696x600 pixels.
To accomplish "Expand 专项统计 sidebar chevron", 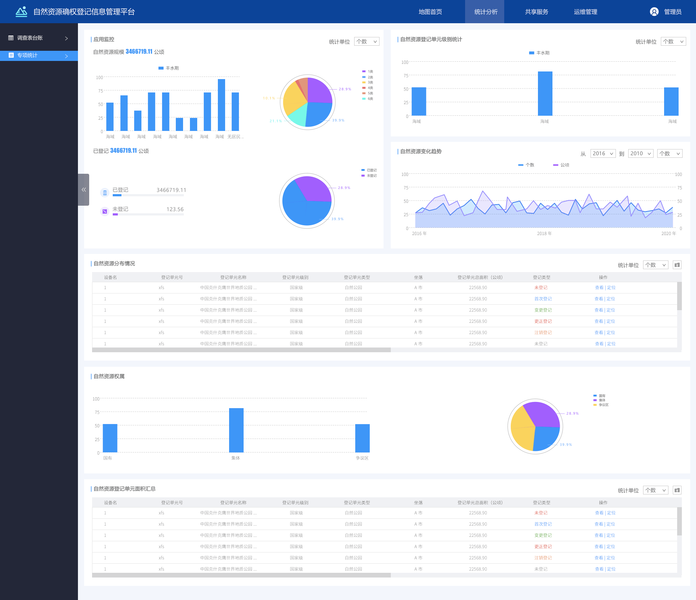I will (67, 56).
